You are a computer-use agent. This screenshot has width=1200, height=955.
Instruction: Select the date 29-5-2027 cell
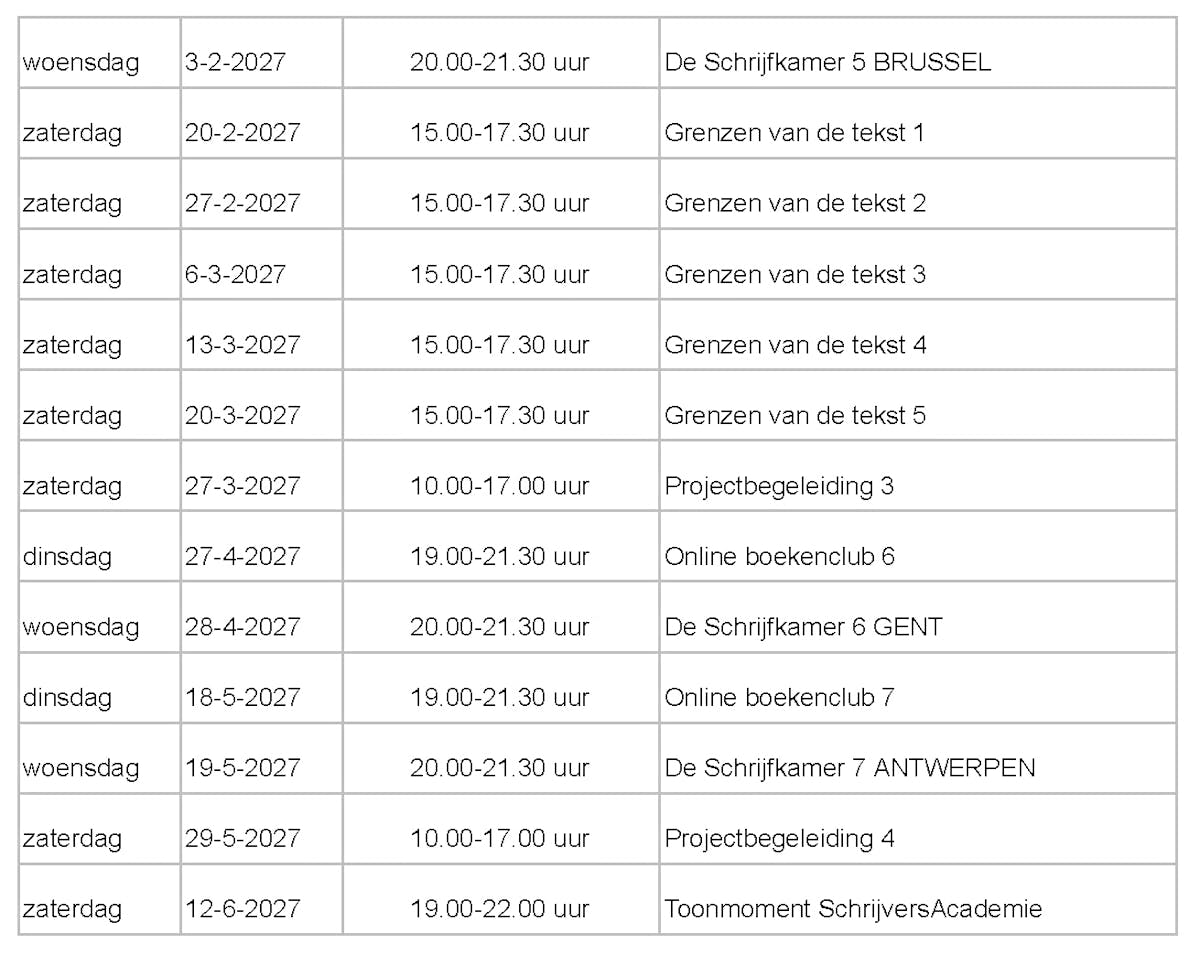coord(242,838)
